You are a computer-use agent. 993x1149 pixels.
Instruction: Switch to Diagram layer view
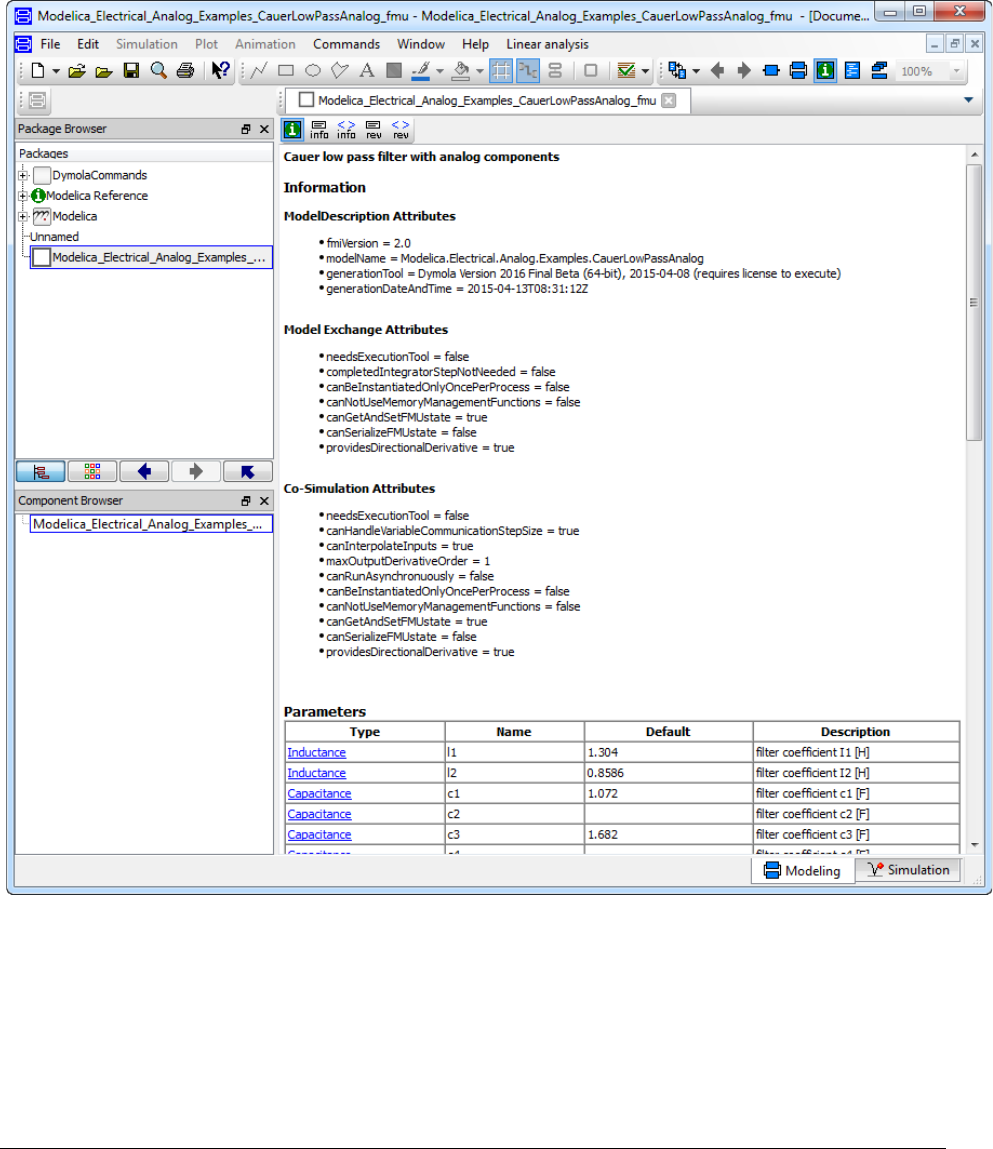[x=798, y=71]
